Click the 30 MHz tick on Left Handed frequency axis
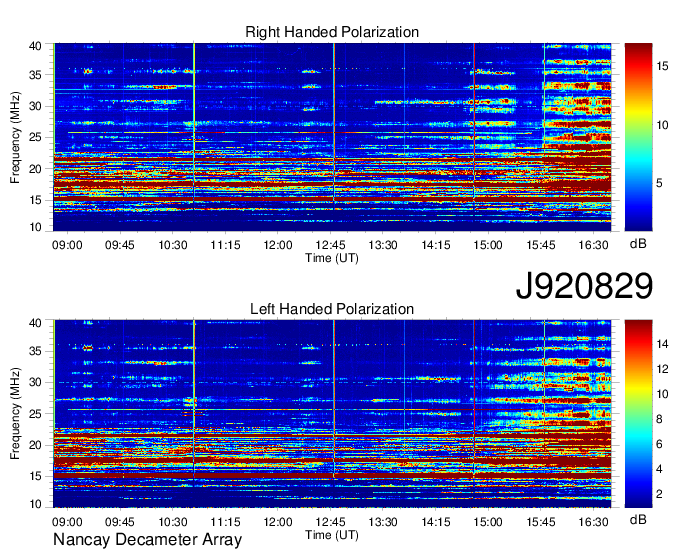The width and height of the screenshot is (680, 552). [x=36, y=382]
